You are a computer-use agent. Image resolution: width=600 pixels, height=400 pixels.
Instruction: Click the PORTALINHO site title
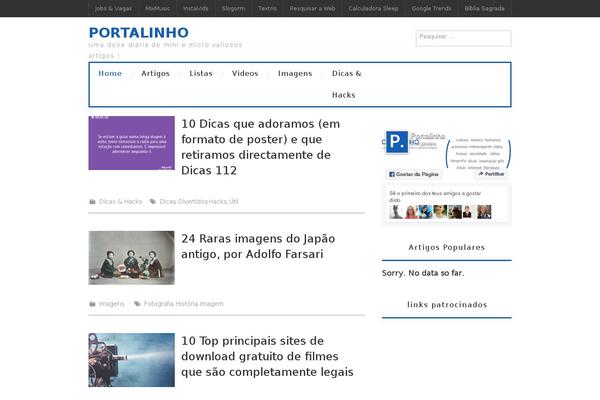coord(139,33)
